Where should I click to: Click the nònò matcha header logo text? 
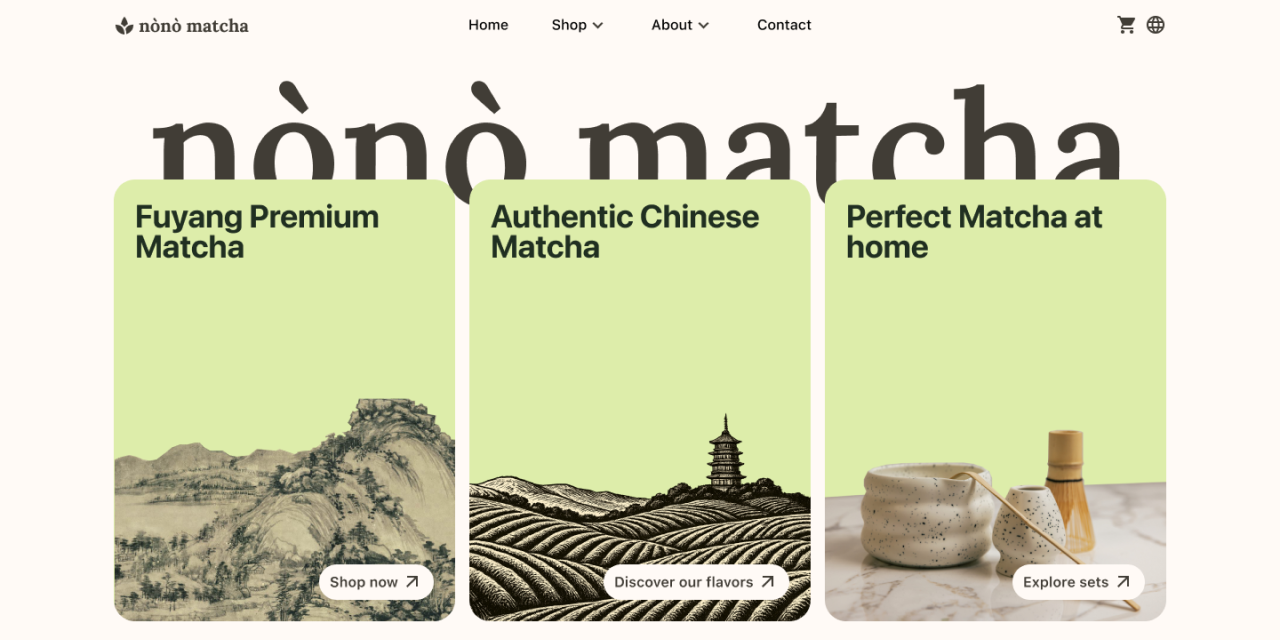pos(194,26)
